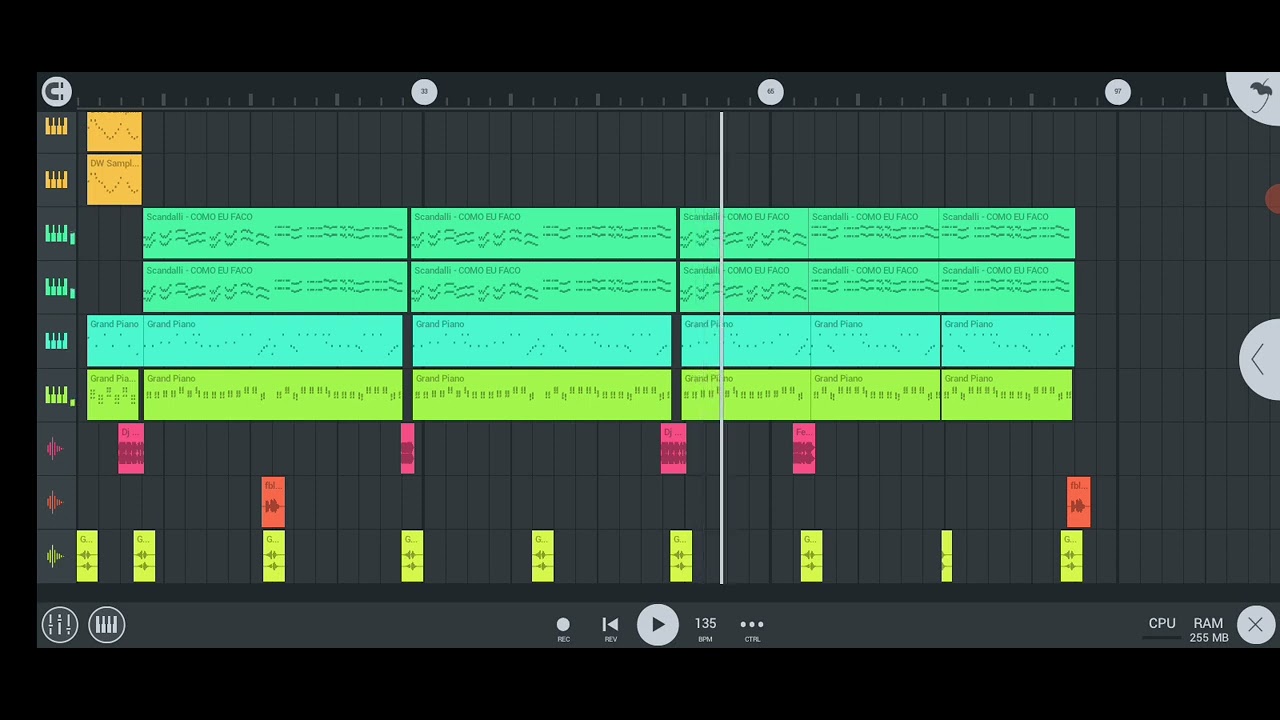
Task: Select the DW Sampl... track's keyboard icon
Action: coord(56,180)
